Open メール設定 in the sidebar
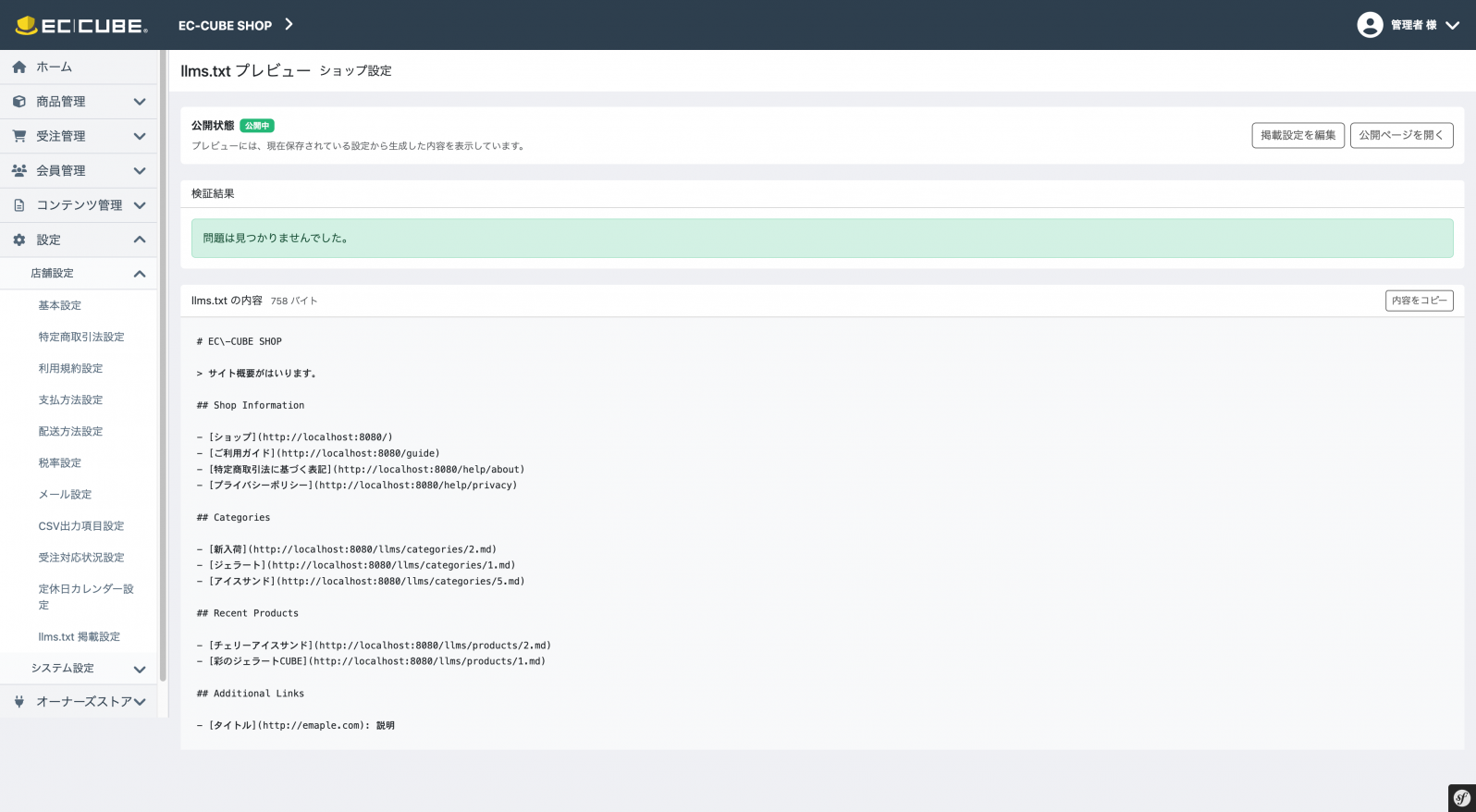This screenshot has width=1476, height=812. pos(65,494)
